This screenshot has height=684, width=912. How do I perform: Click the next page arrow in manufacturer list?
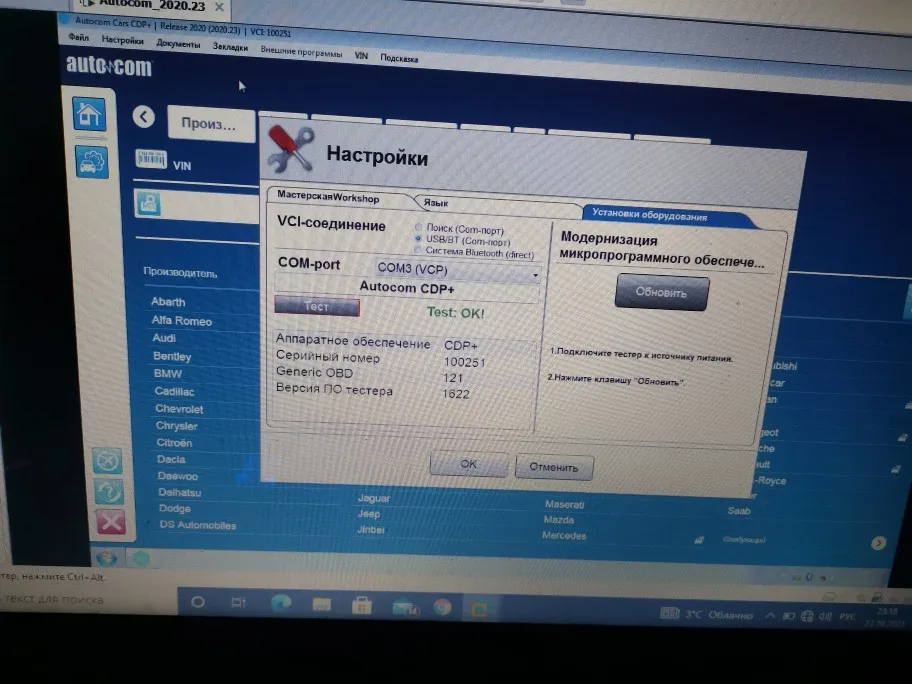coord(878,543)
